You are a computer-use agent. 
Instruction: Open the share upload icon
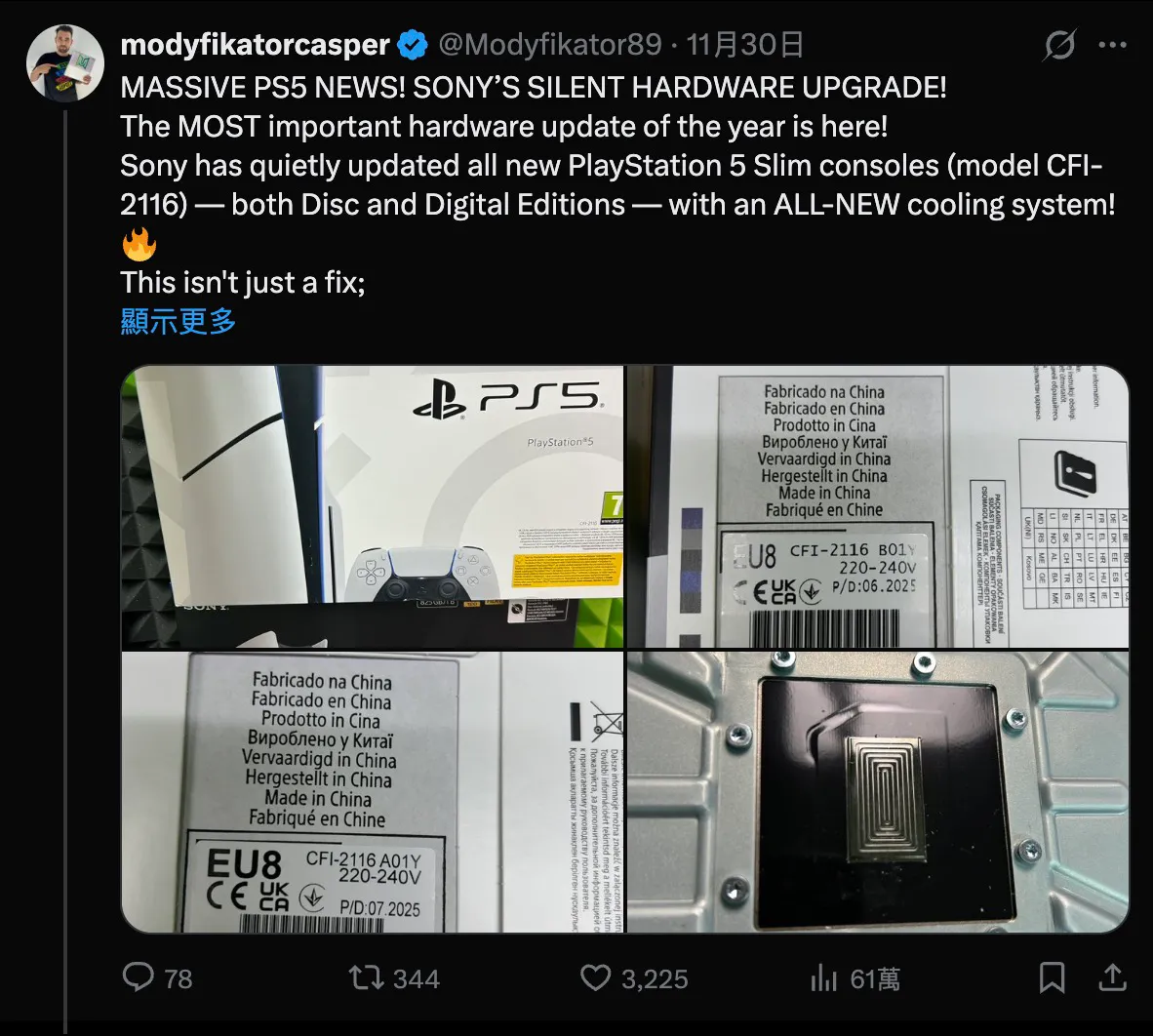coord(1113,977)
